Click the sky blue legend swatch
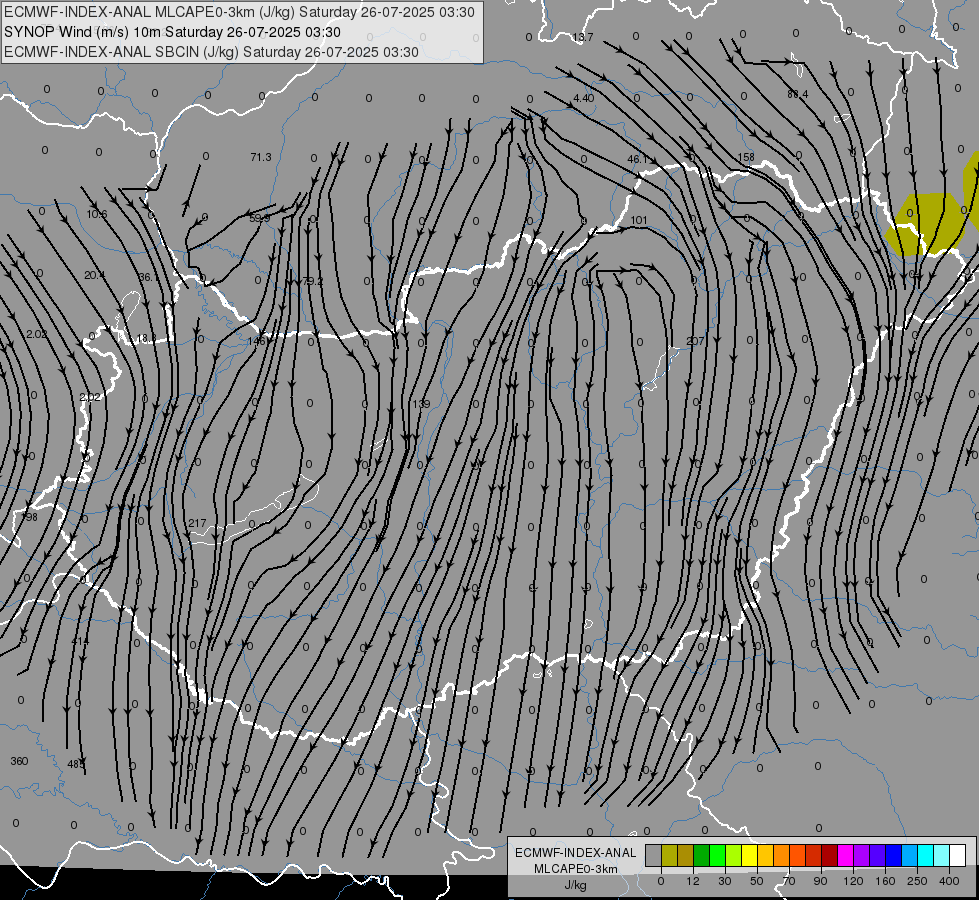This screenshot has width=979, height=900. pyautogui.click(x=910, y=855)
